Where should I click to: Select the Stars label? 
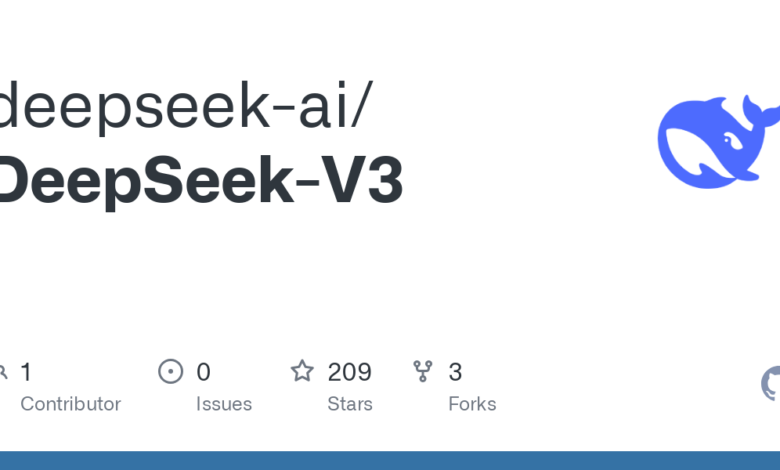[350, 404]
